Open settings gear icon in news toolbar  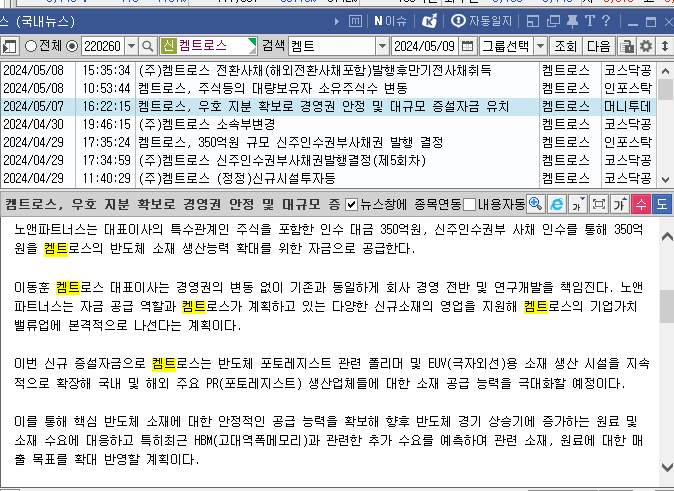point(646,46)
